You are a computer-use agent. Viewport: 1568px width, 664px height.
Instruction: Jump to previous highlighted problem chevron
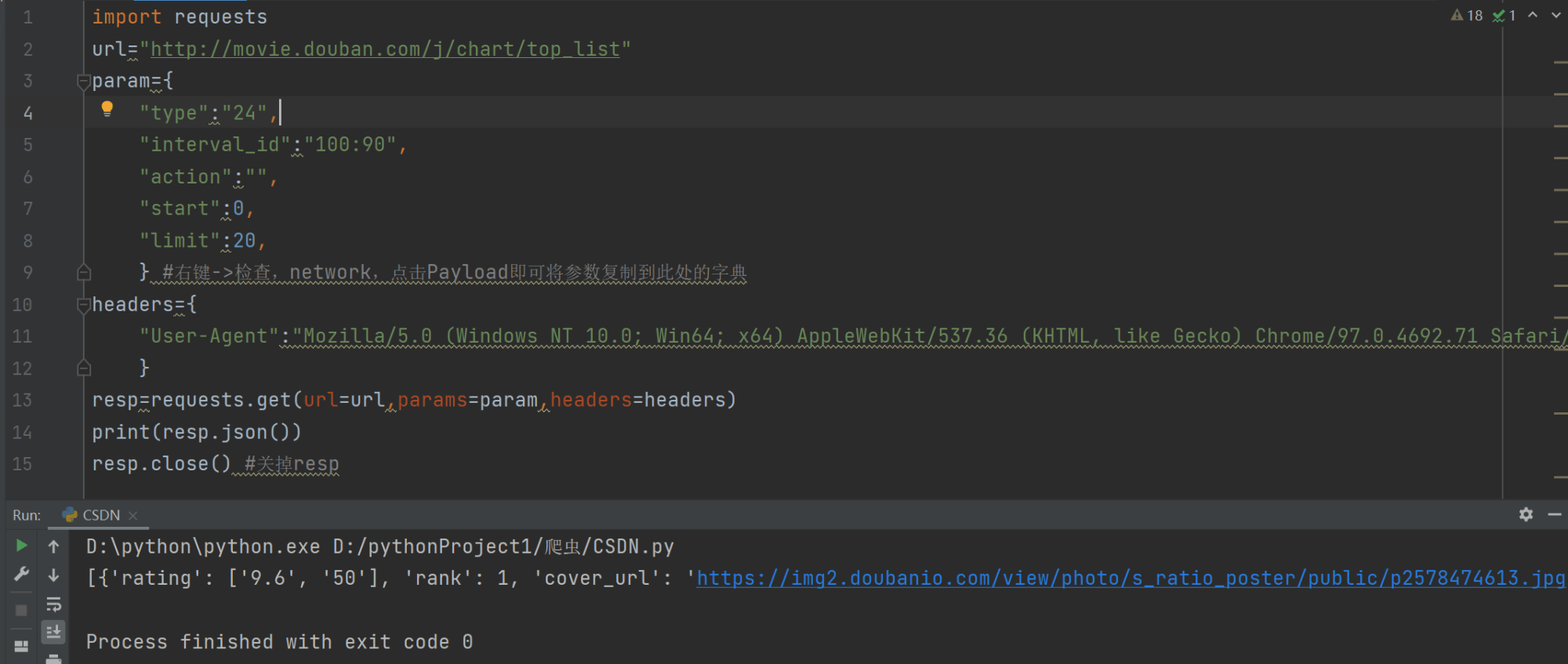[1533, 15]
